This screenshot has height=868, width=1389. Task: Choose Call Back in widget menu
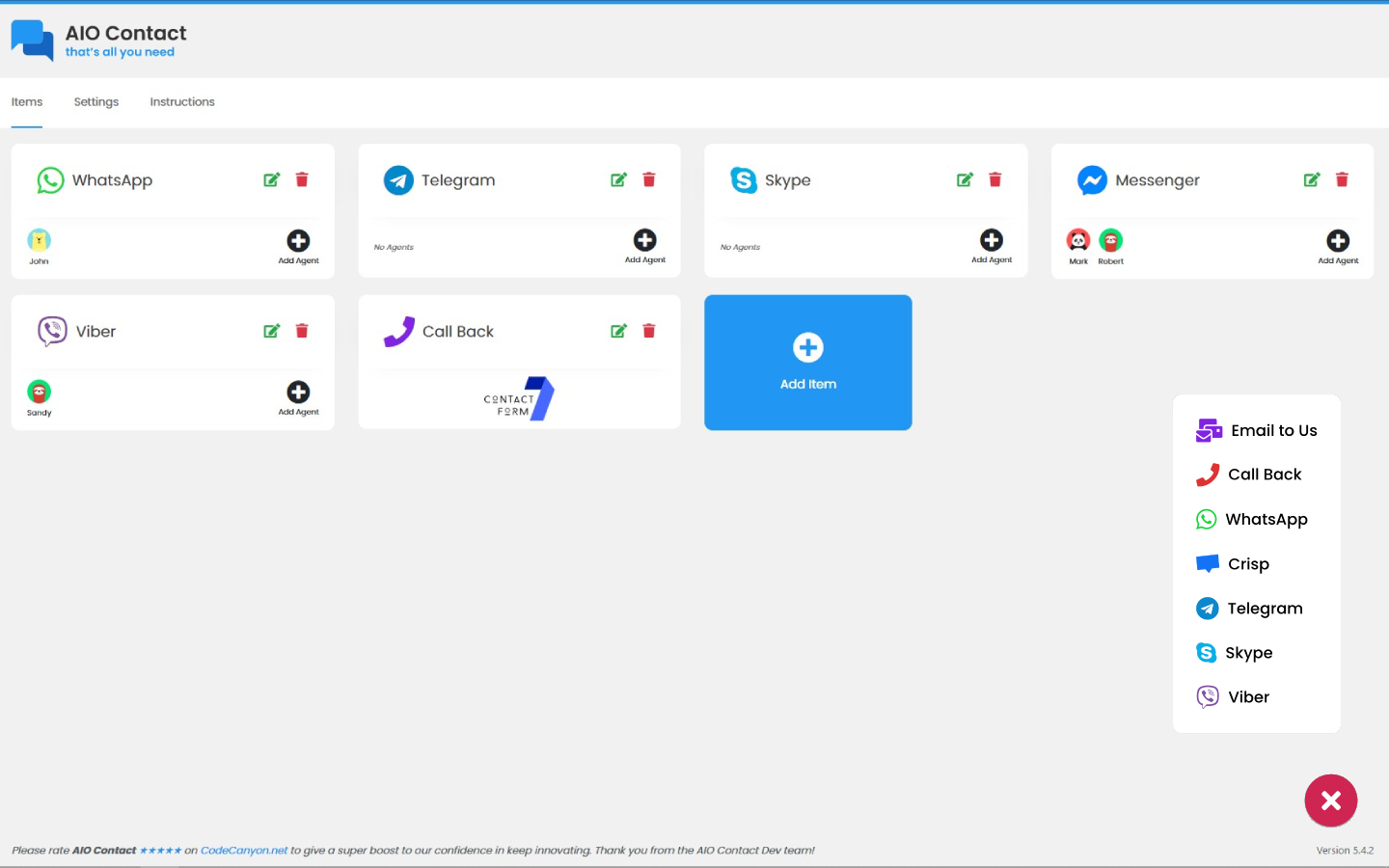click(1249, 475)
